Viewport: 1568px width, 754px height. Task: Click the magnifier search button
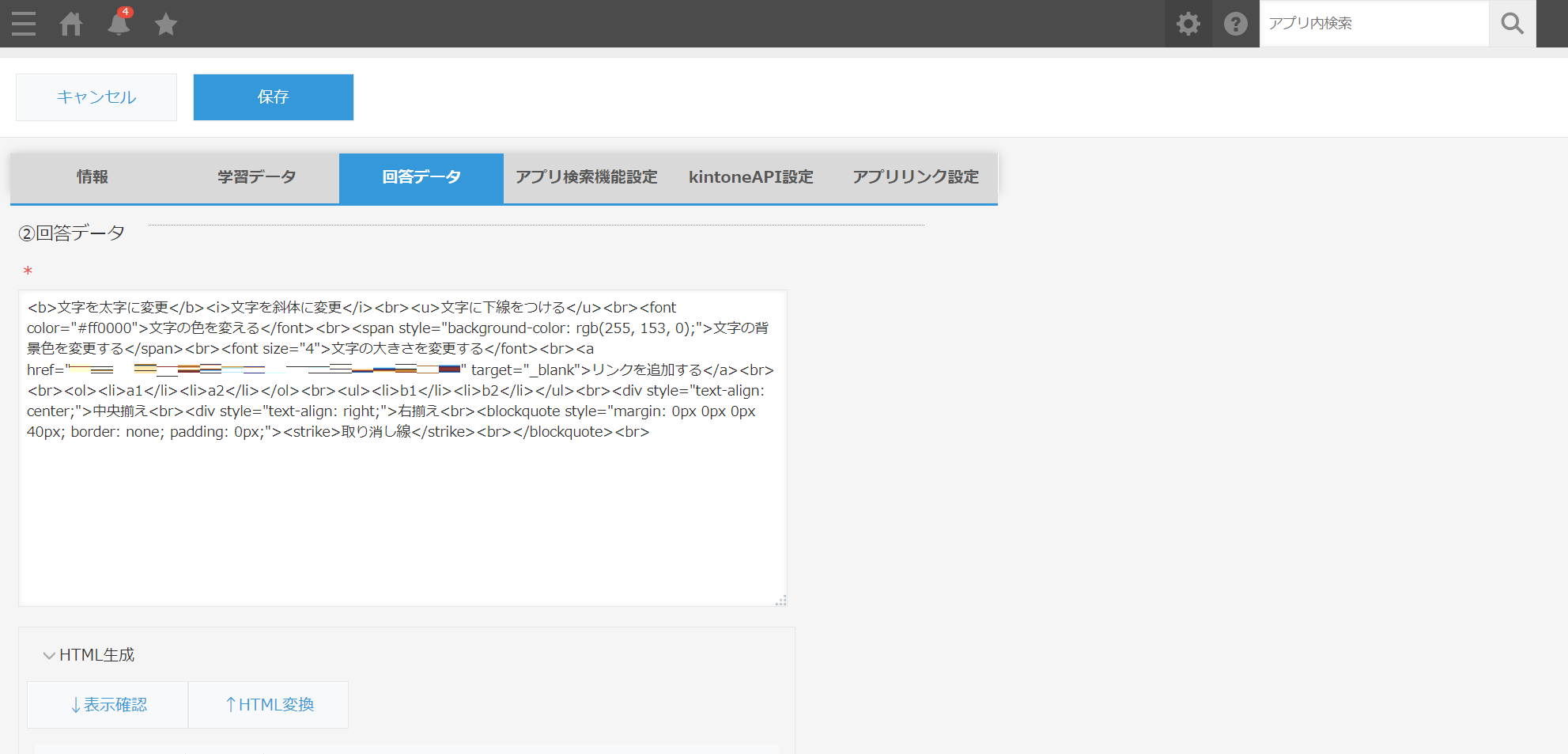(x=1512, y=24)
